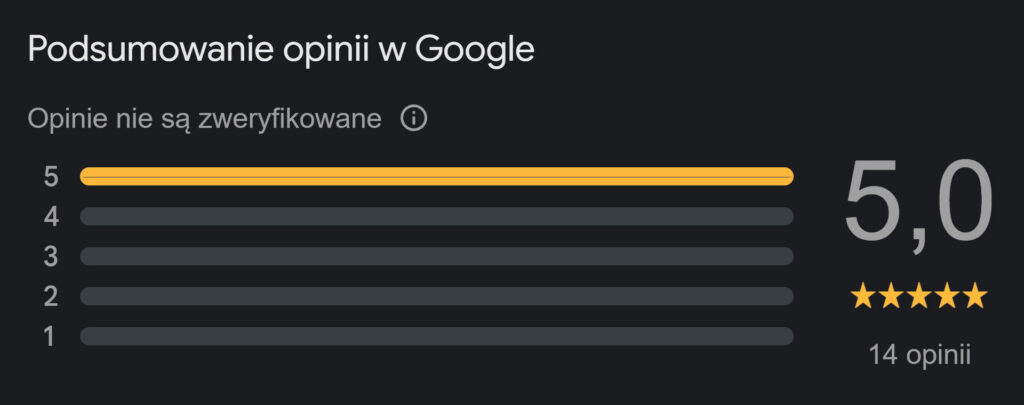The image size is (1024, 405).
Task: Click the first gold rating star
Action: coord(863,296)
